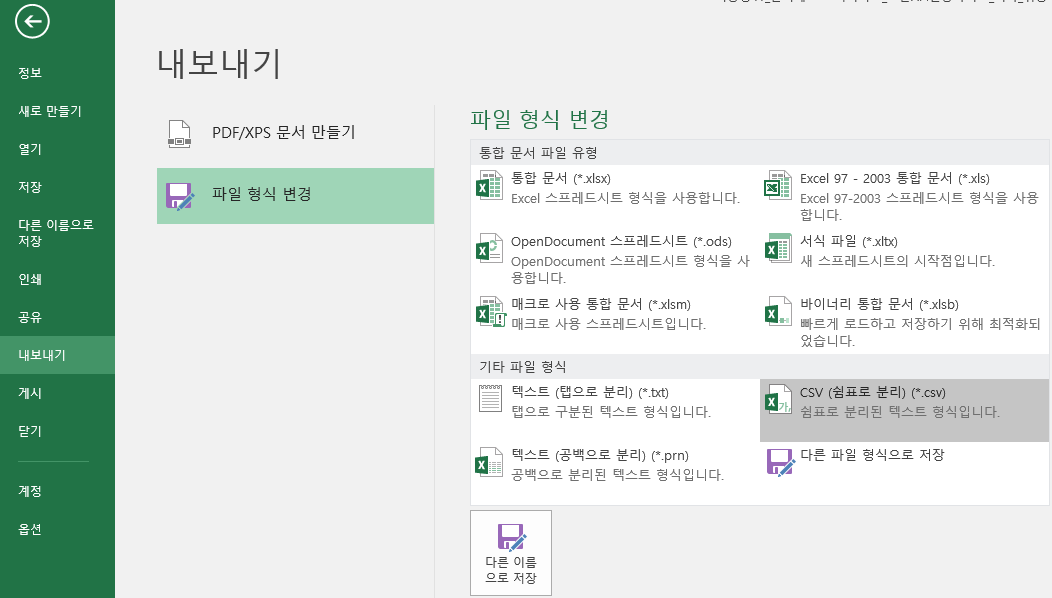Click the tab-delimited text (*.txt) notepad icon
The image size is (1052, 598).
tap(490, 399)
